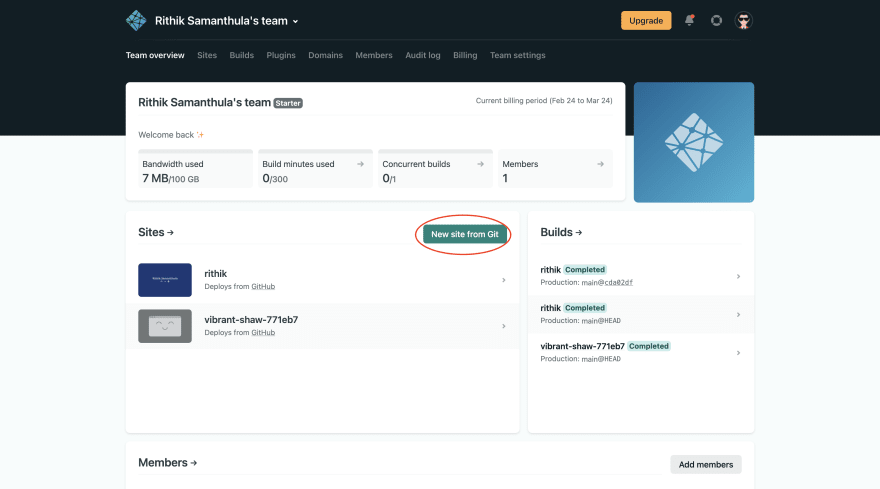Click arrow on Concurrent builds card

pos(480,164)
